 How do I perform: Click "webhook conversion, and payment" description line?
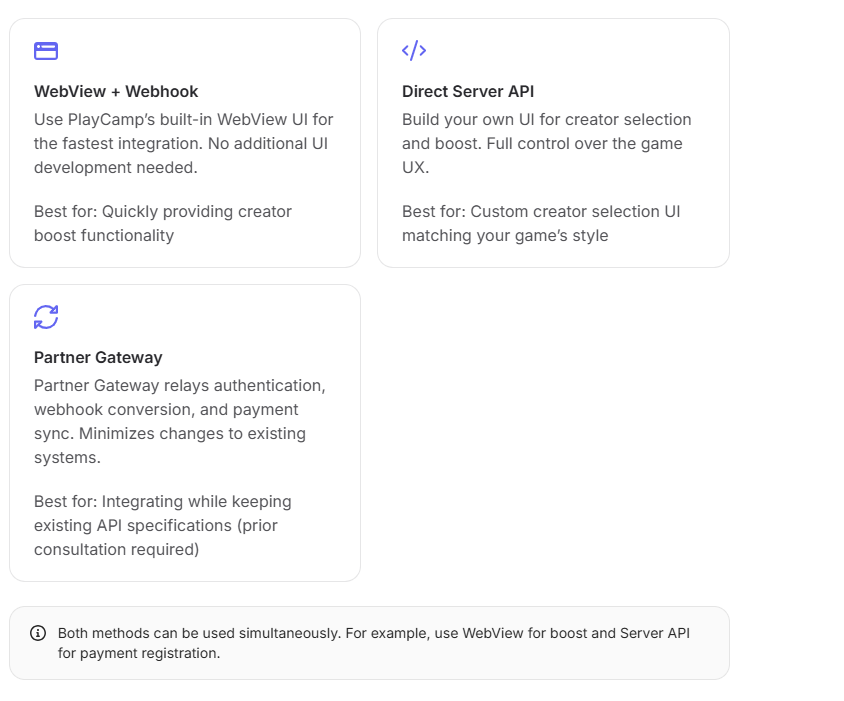[166, 410]
